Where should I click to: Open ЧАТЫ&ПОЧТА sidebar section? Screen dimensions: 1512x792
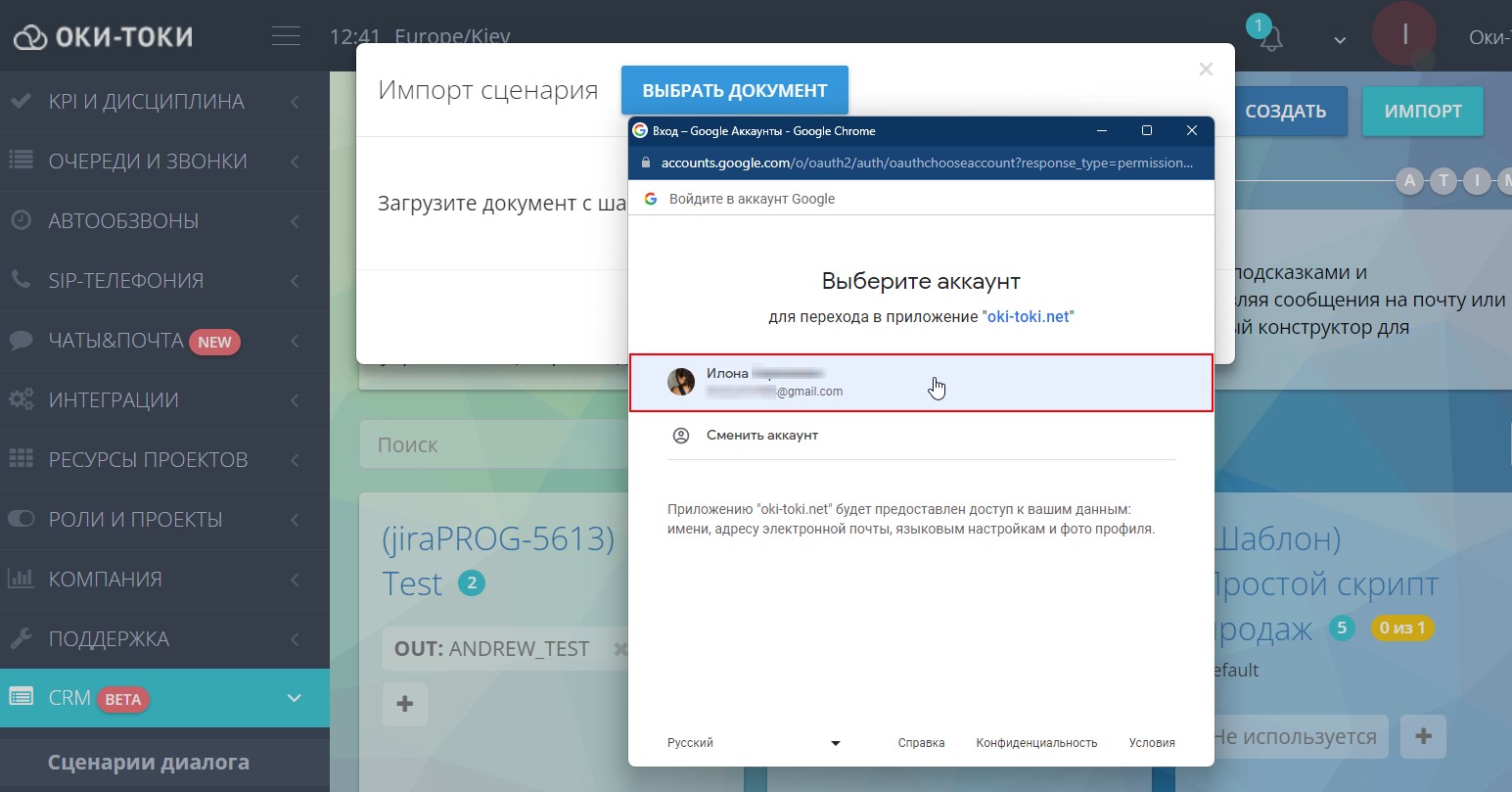point(164,341)
